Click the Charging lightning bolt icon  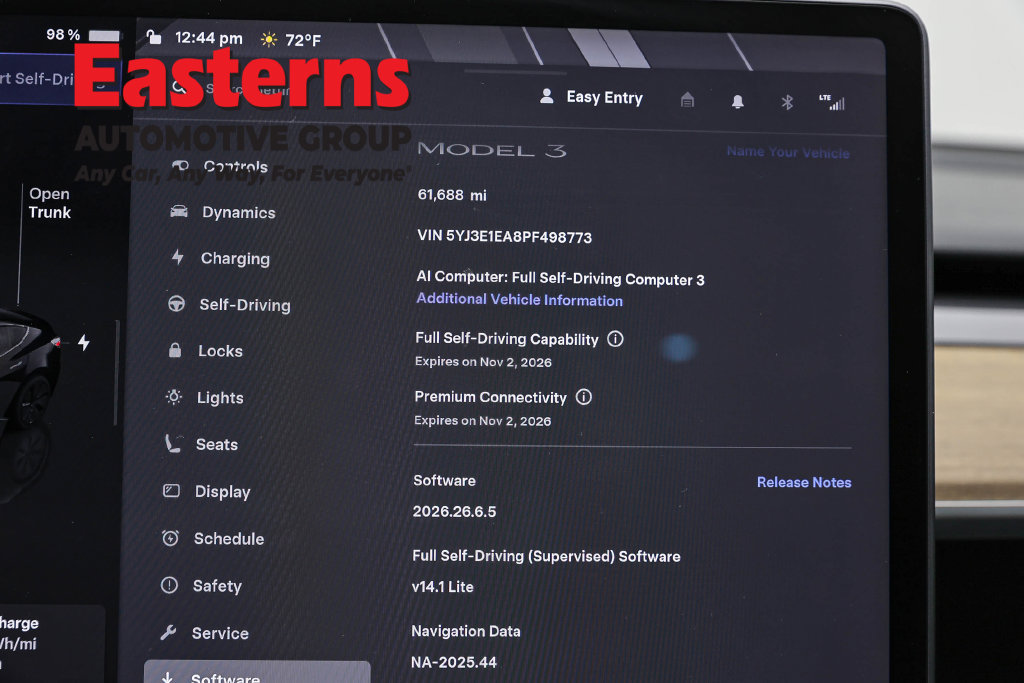178,257
